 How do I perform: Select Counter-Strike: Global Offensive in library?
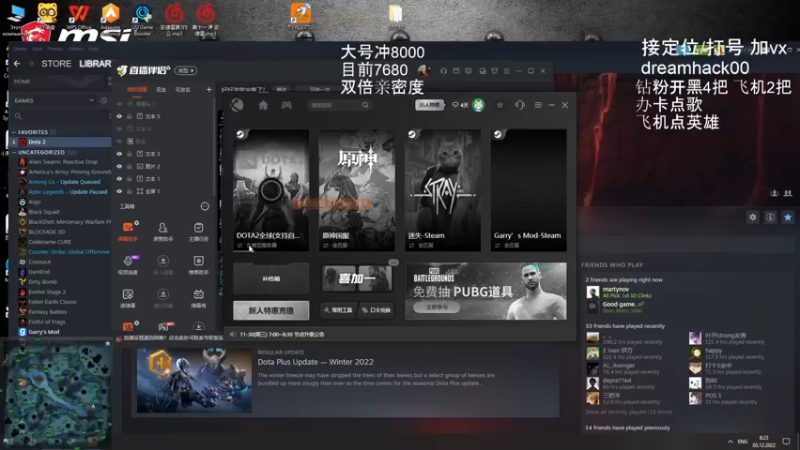pos(69,252)
